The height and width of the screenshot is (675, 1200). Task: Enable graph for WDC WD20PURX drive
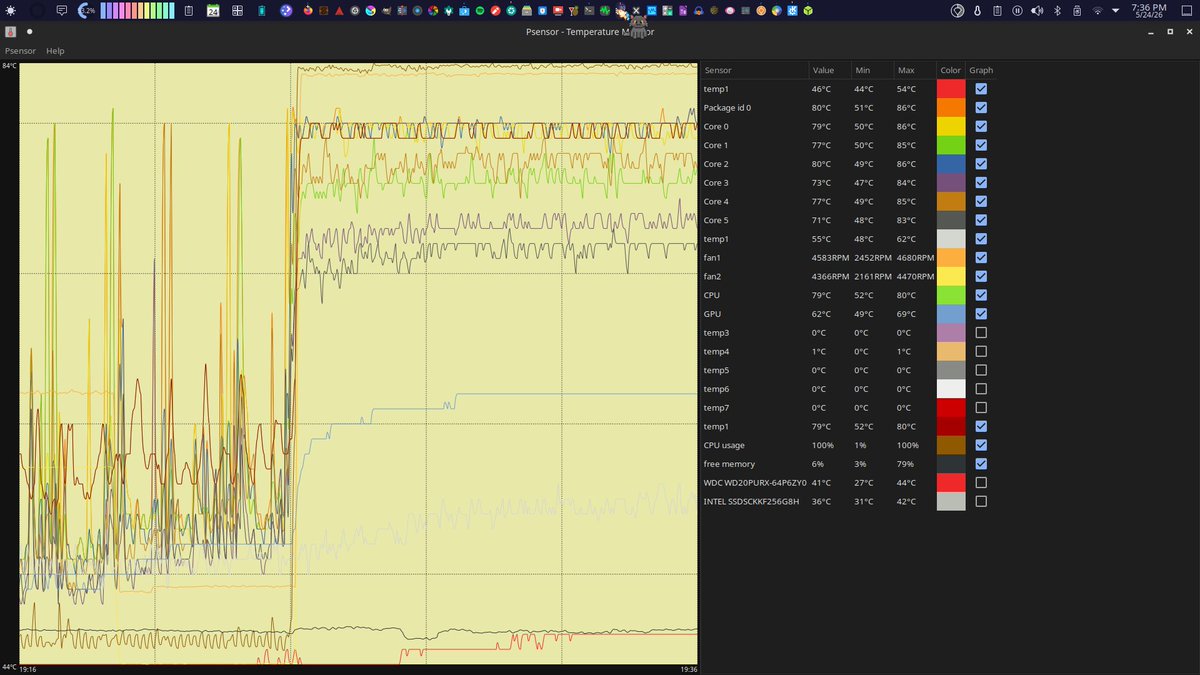click(x=981, y=482)
